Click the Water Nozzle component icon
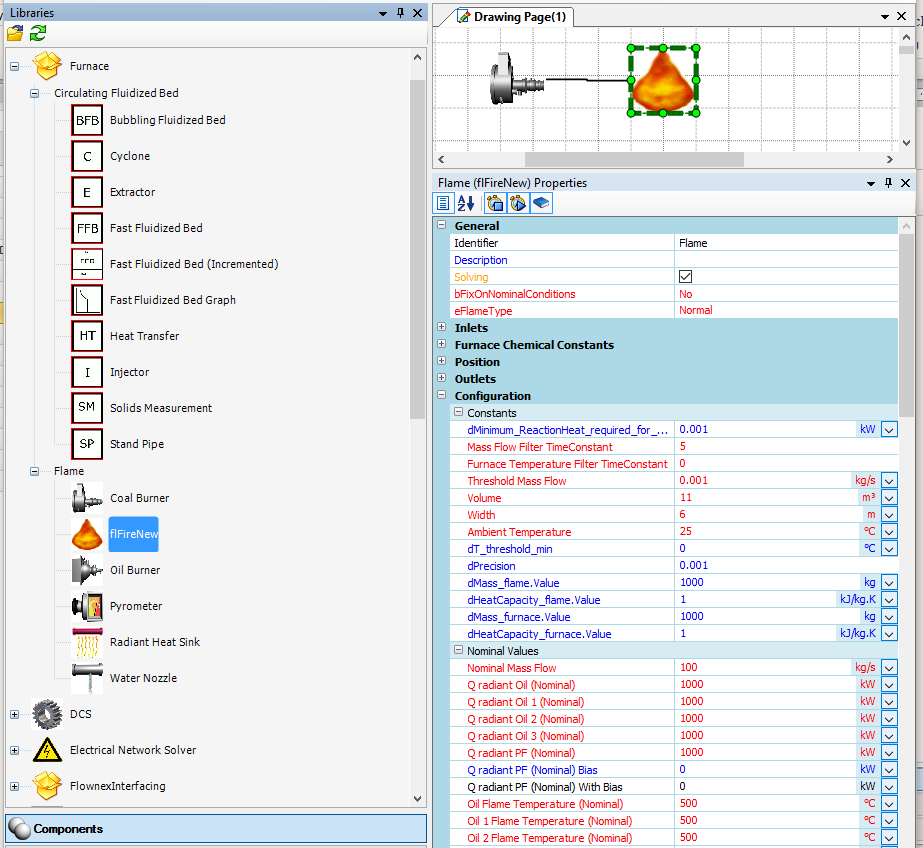This screenshot has height=848, width=923. 87,678
